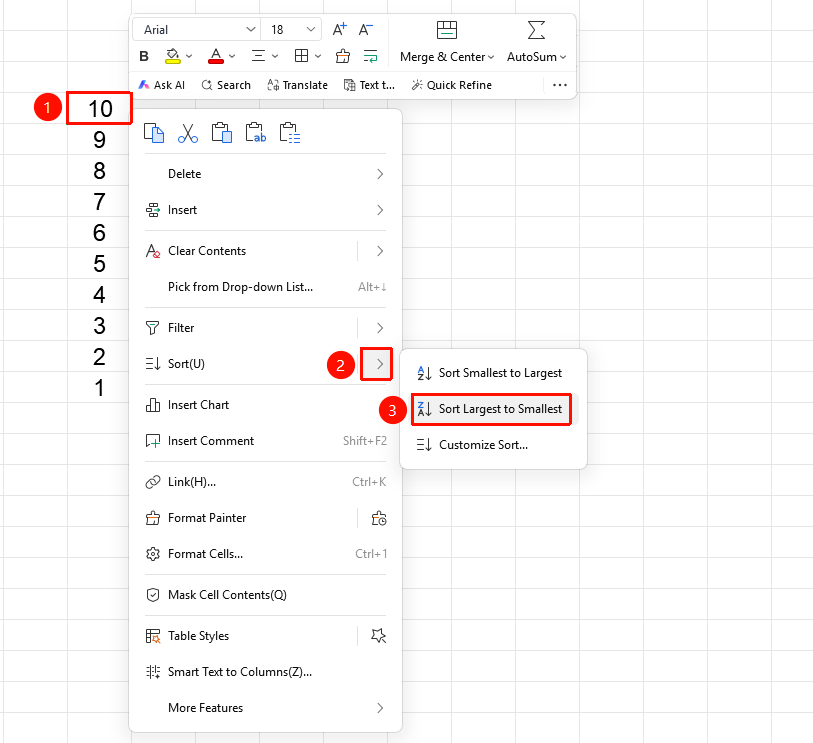Click the timed Format Painter icon at row end
813x743 pixels.
tap(379, 518)
